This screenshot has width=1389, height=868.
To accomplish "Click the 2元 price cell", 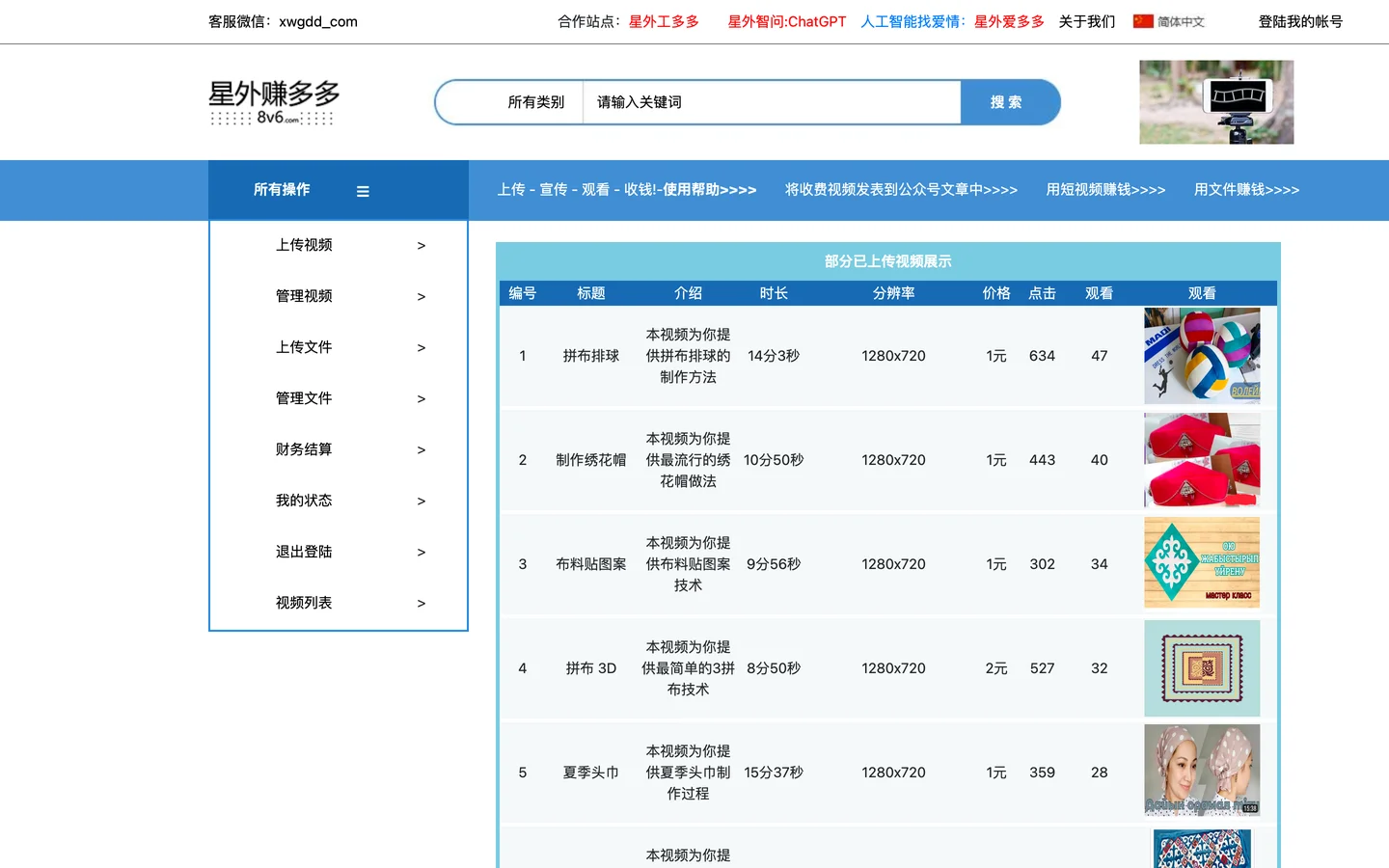I will [x=996, y=668].
